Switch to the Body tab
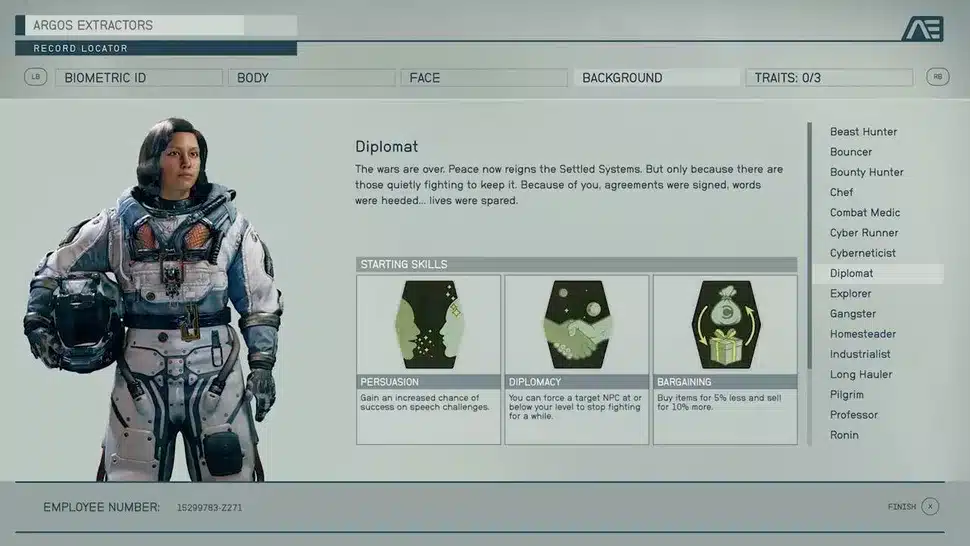 (x=311, y=78)
